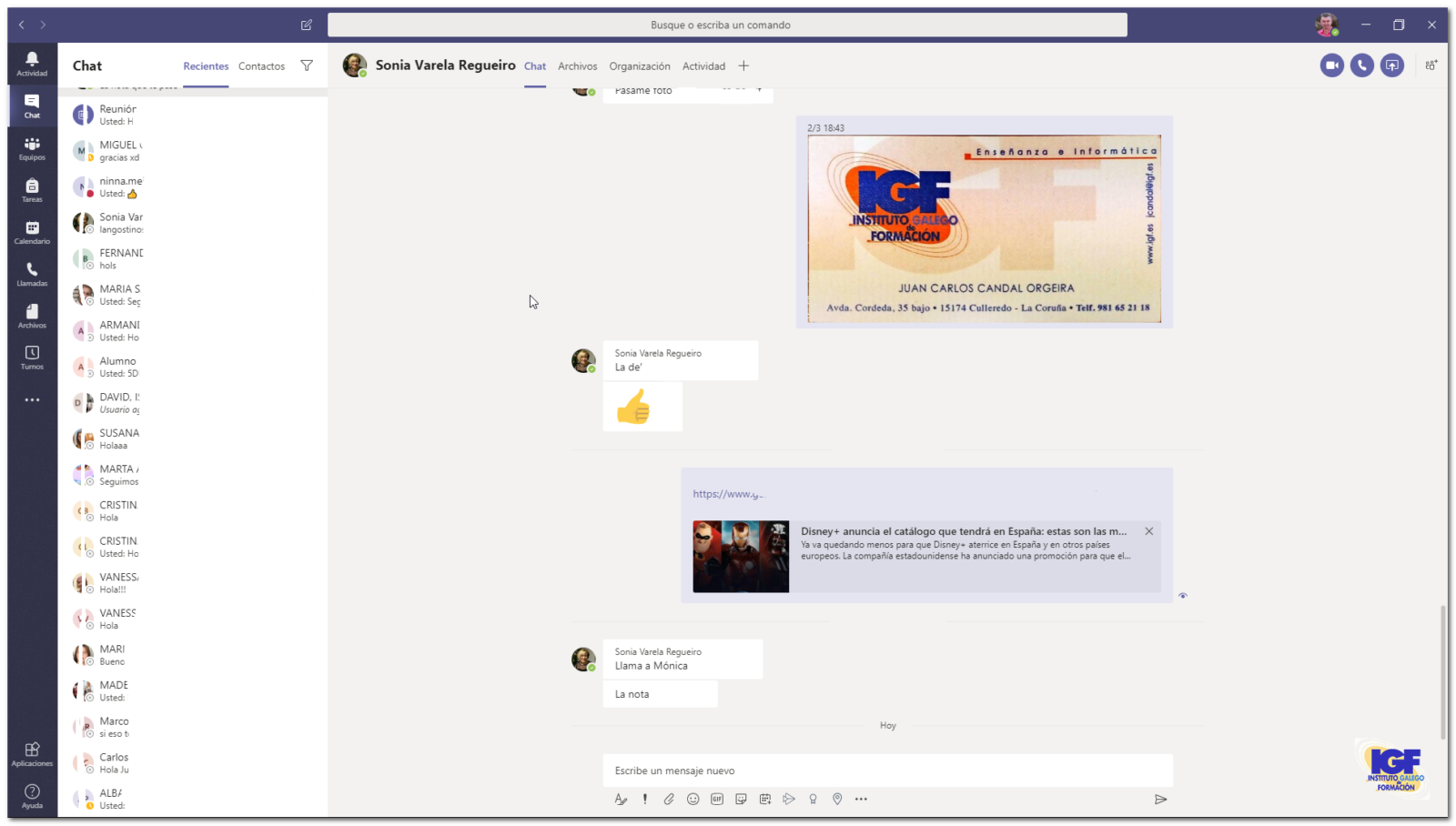The height and width of the screenshot is (826, 1456).
Task: Click the screen sharing button
Action: pos(1391,65)
